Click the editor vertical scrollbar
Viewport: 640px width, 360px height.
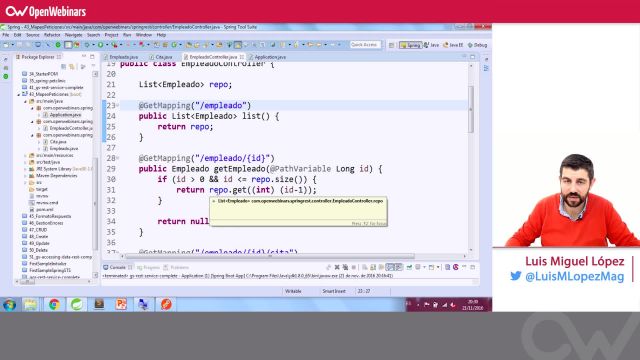[x=471, y=109]
